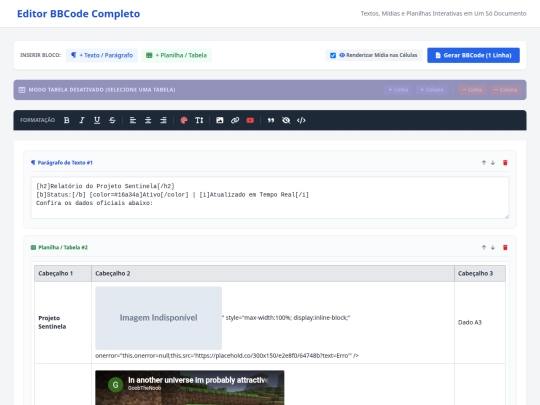Click Gerar BBCode (1 Linha) button
Image resolution: width=540 pixels, height=405 pixels.
[473, 55]
